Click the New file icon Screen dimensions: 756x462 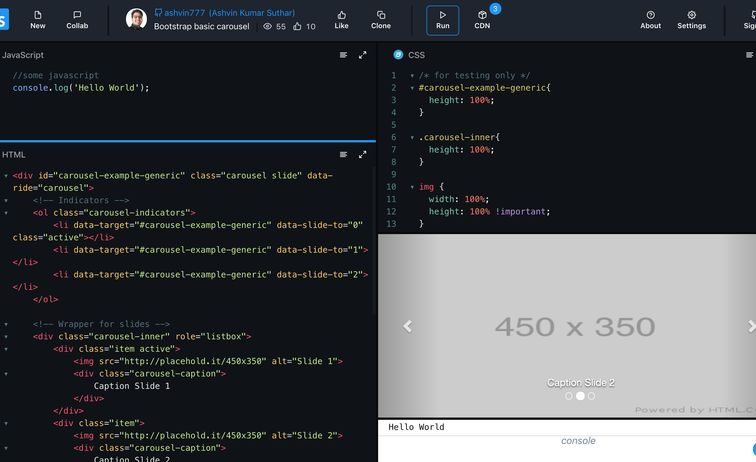[38, 20]
